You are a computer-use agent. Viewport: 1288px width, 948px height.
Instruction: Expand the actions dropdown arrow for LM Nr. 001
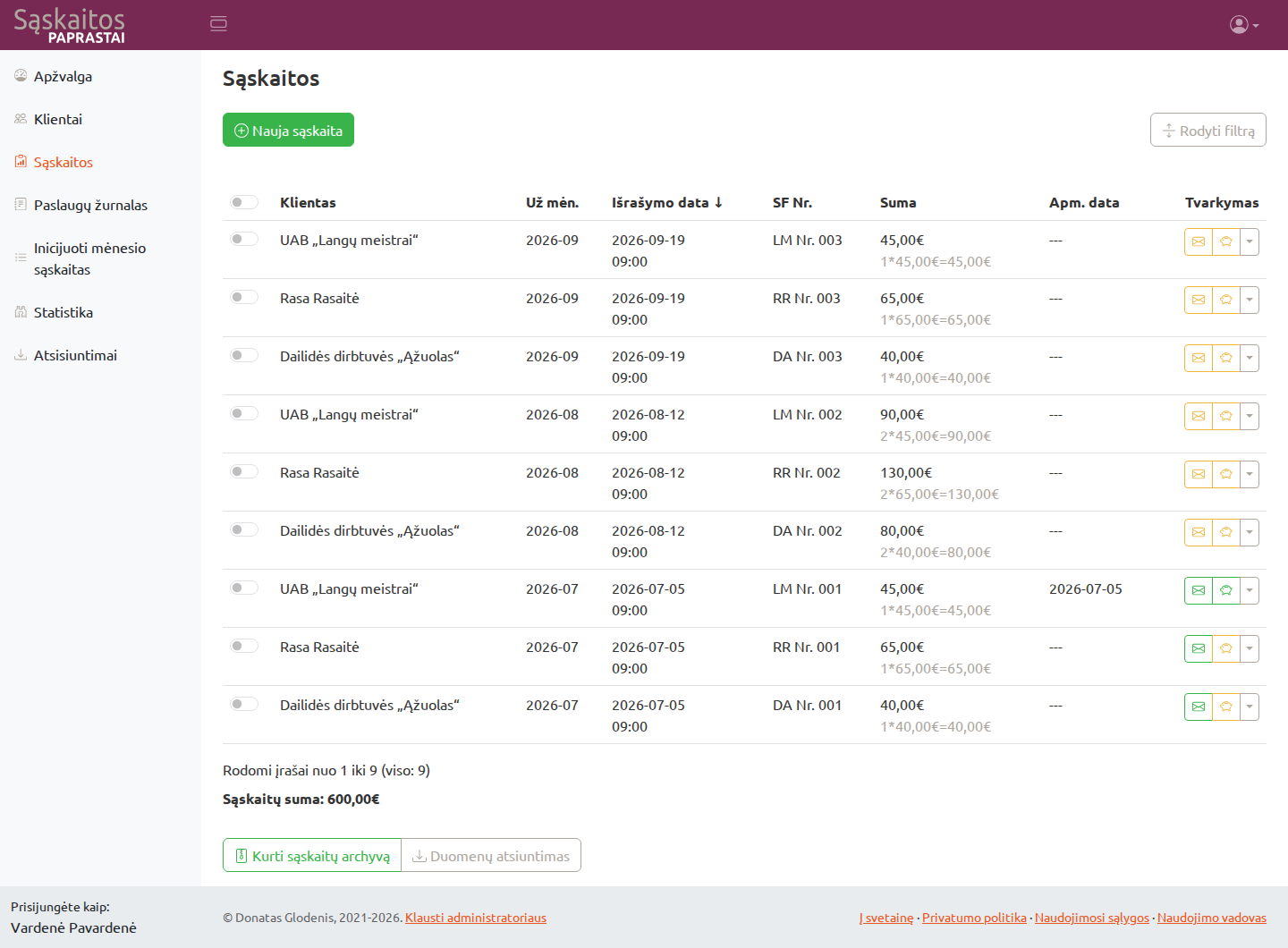[1250, 590]
